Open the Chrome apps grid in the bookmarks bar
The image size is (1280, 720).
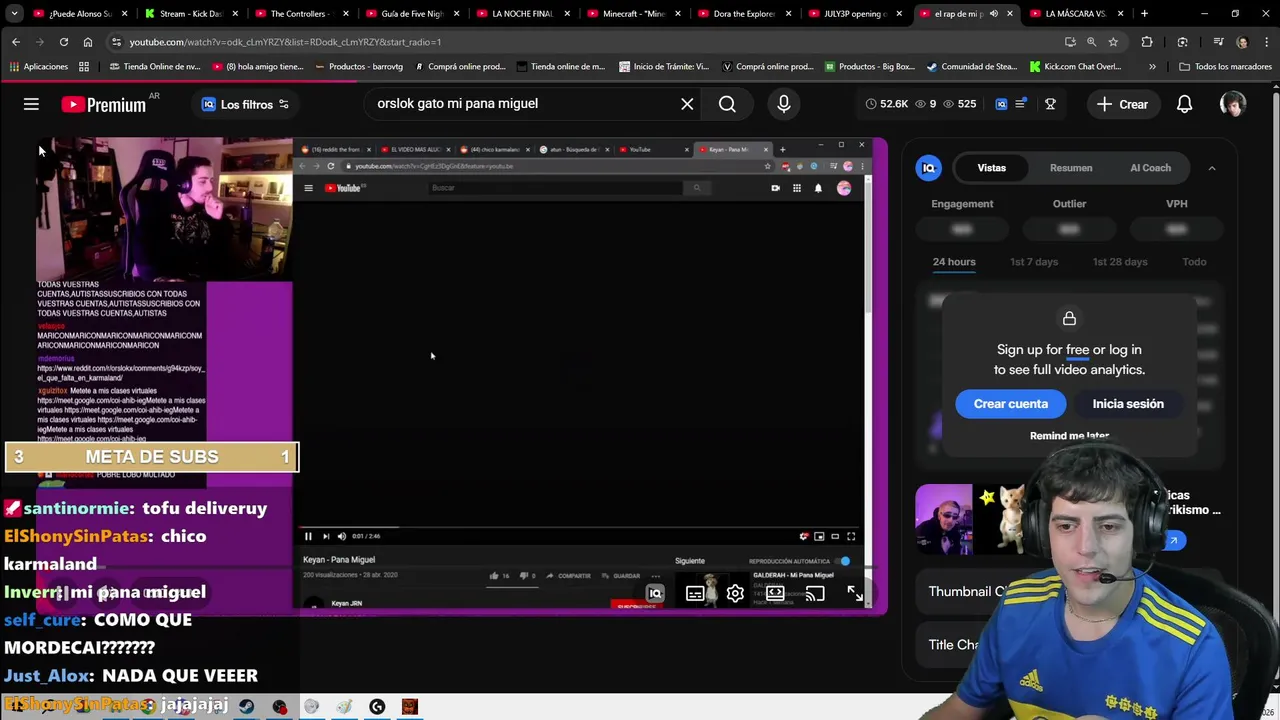click(84, 67)
